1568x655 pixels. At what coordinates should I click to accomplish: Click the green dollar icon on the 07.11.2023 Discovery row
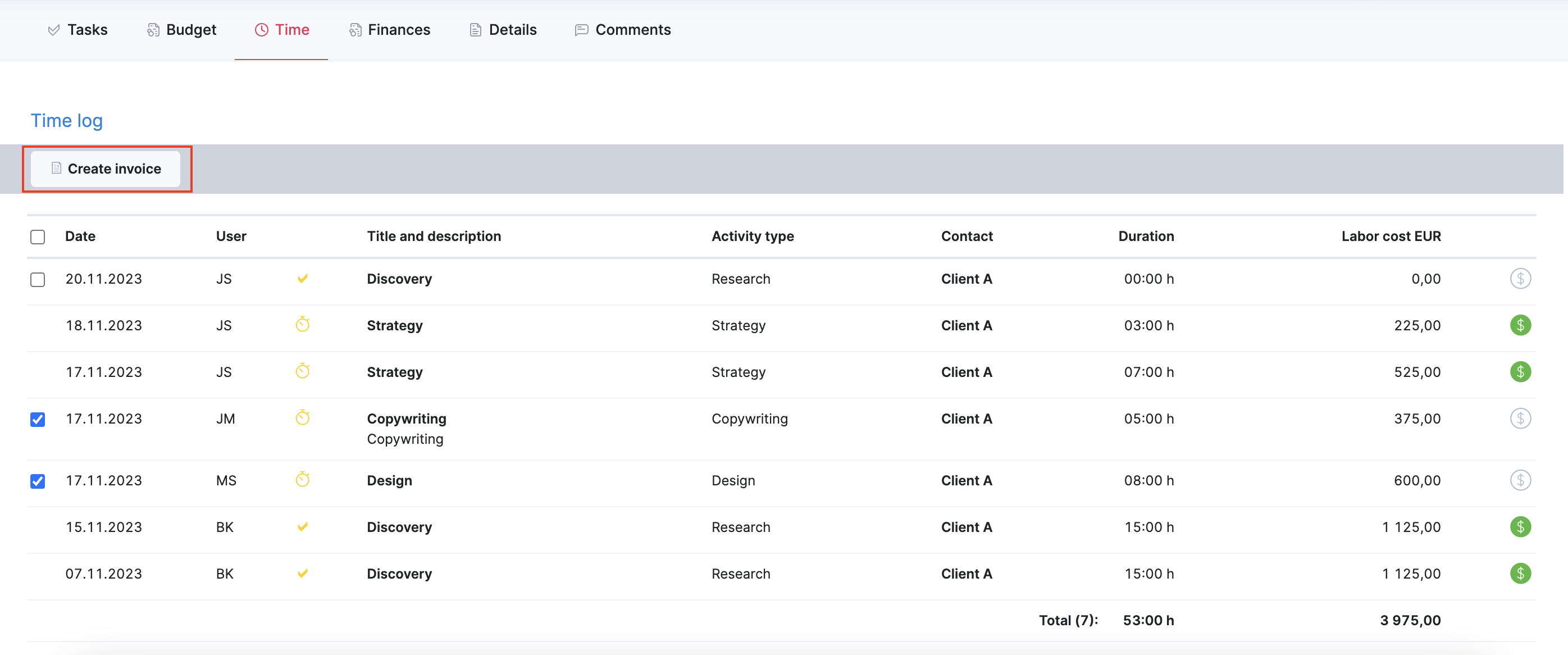tap(1521, 573)
